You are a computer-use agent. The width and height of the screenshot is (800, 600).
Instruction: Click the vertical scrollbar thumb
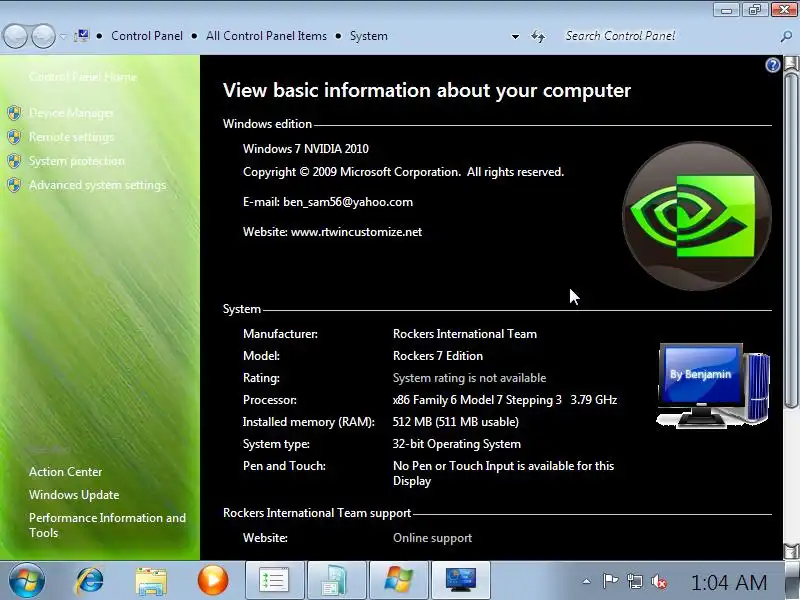(791, 240)
